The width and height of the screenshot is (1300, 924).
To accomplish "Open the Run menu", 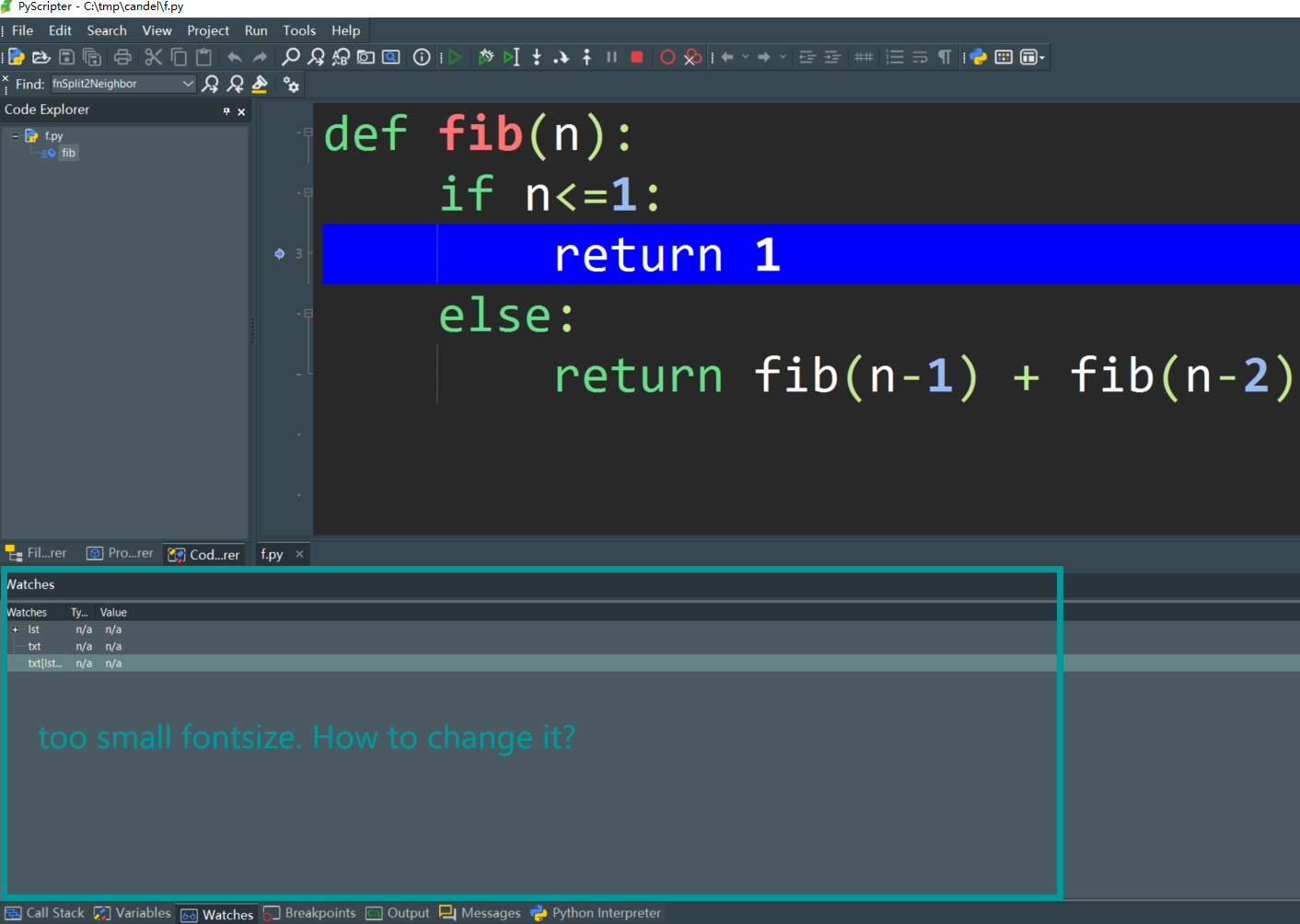I will 256,29.
